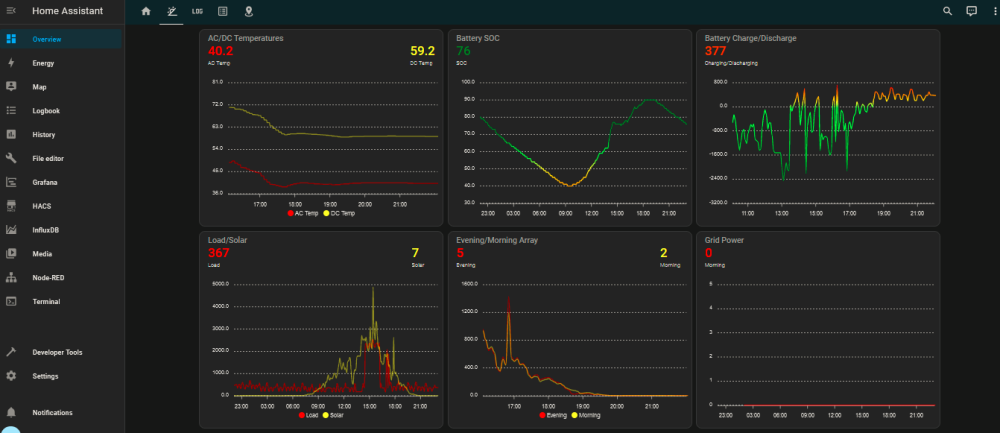Open Grafana from the sidebar
The width and height of the screenshot is (1000, 433).
[61, 182]
